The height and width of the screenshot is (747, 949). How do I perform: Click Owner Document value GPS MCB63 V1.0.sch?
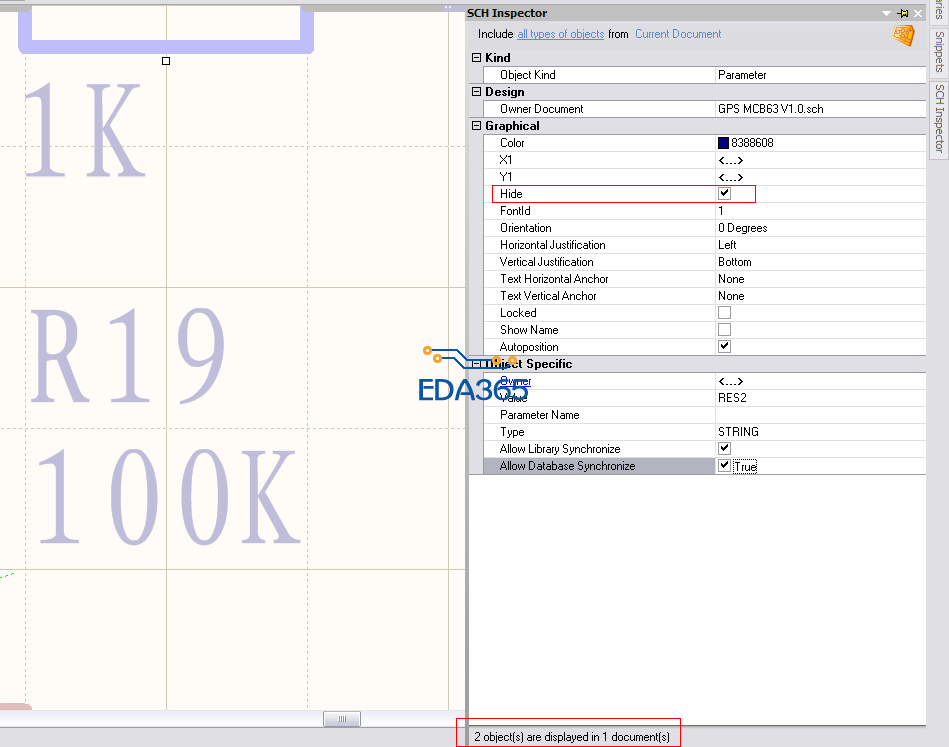pyautogui.click(x=820, y=108)
